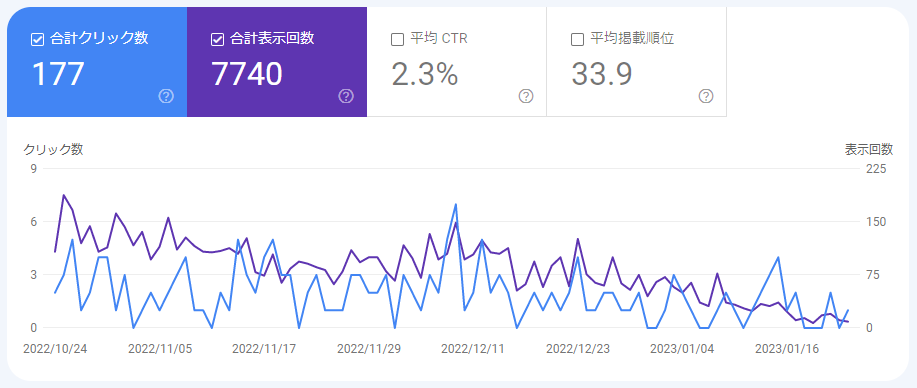Select the 平均 CTR label text
The height and width of the screenshot is (388, 917).
(x=439, y=39)
